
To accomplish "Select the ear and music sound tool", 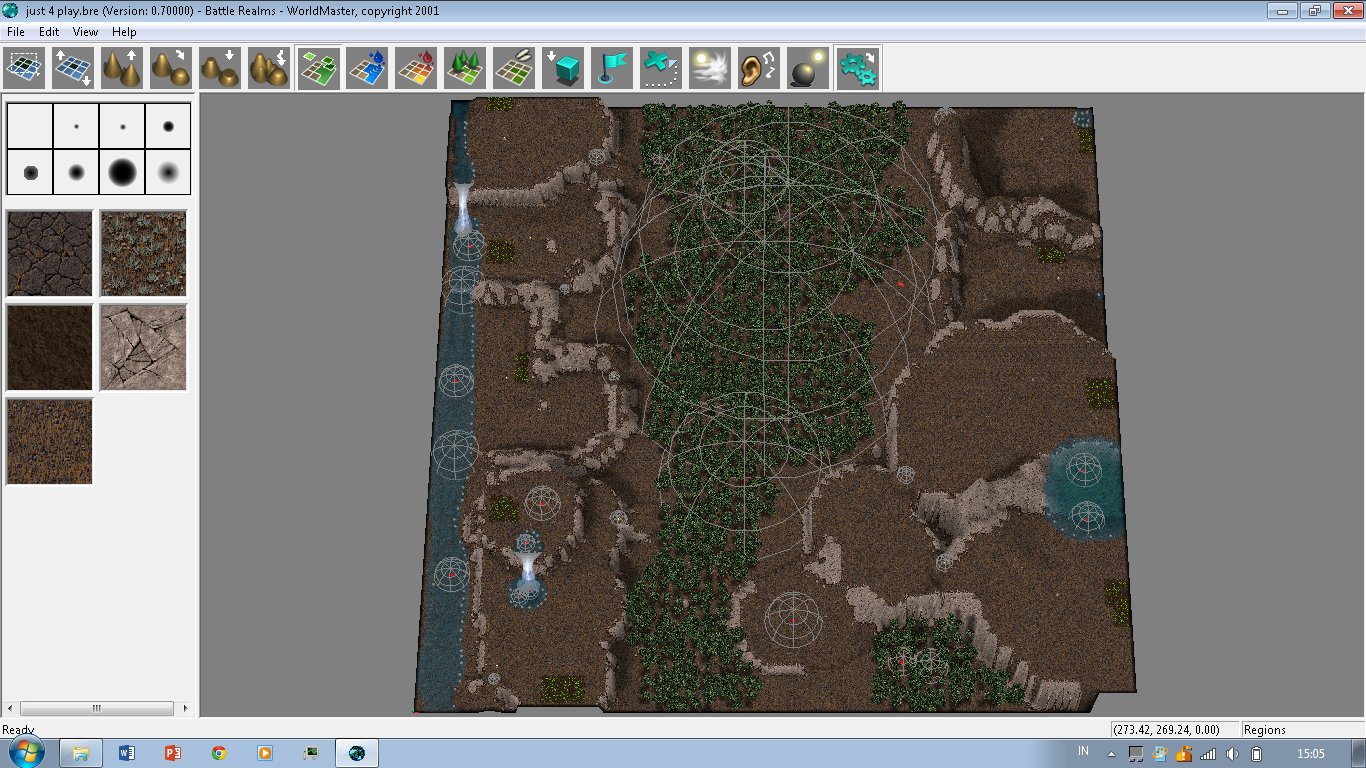I will pos(759,69).
